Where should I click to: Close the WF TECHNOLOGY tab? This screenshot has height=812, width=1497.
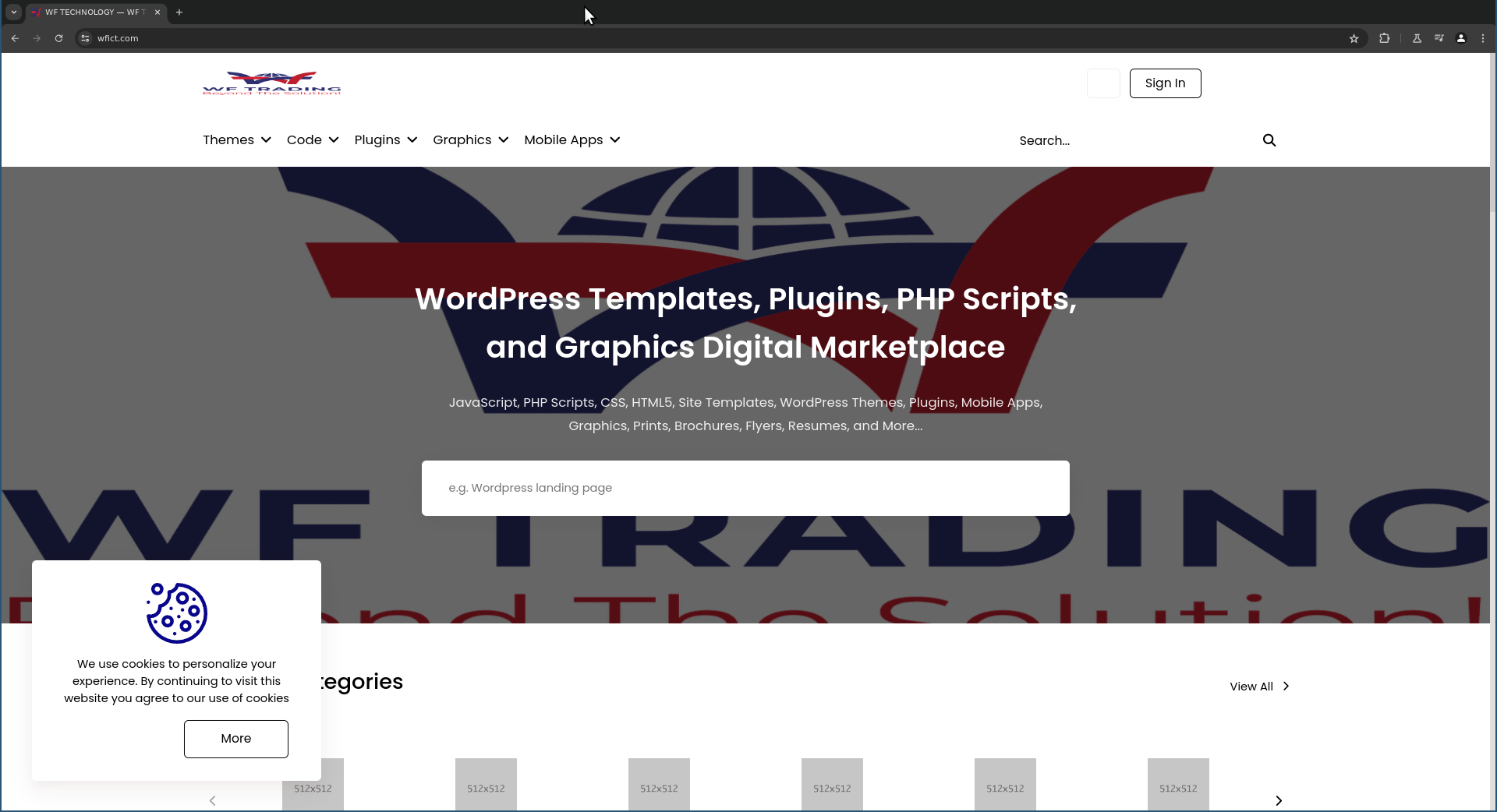coord(157,12)
